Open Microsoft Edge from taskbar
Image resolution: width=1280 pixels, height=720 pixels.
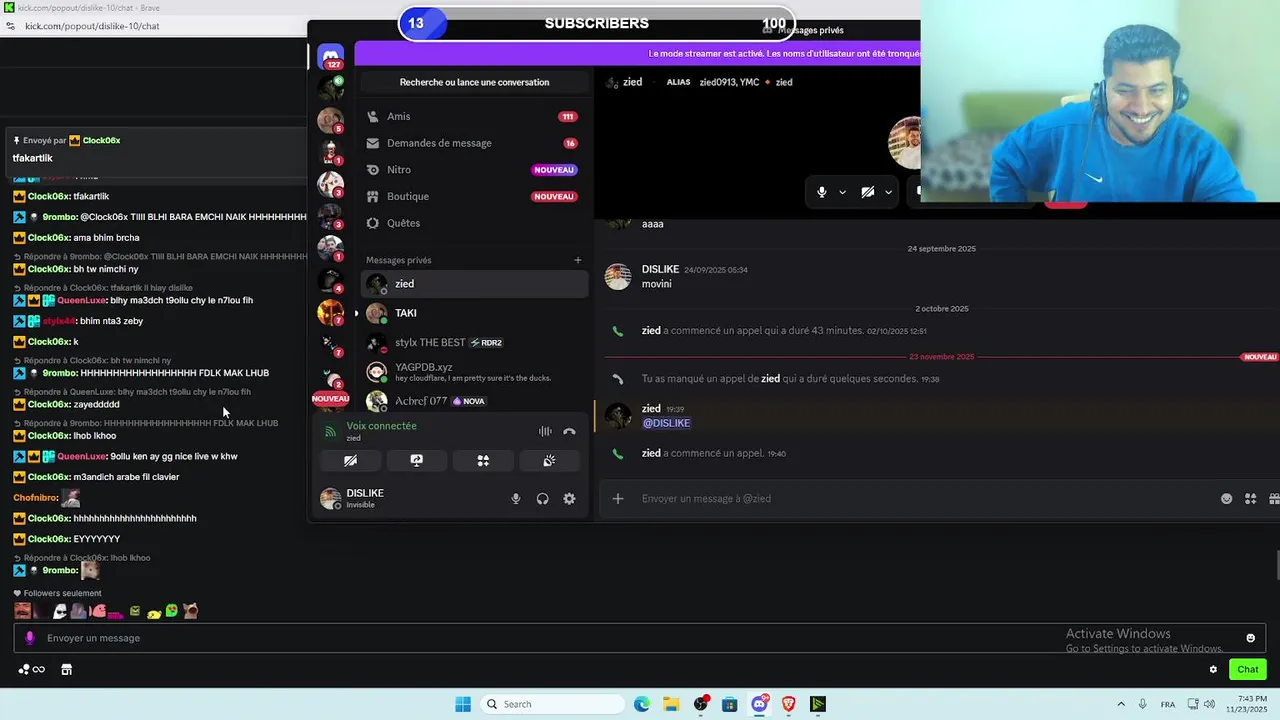(642, 704)
